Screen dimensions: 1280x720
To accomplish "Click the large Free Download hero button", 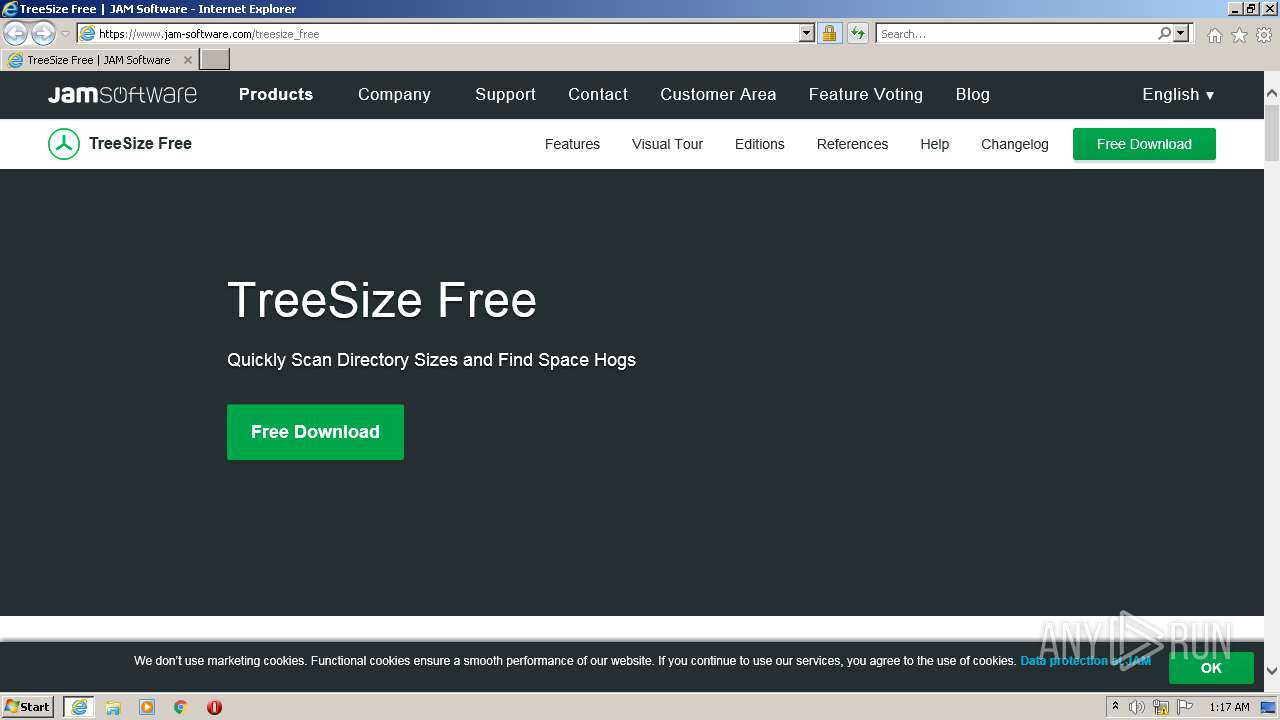I will (x=315, y=432).
